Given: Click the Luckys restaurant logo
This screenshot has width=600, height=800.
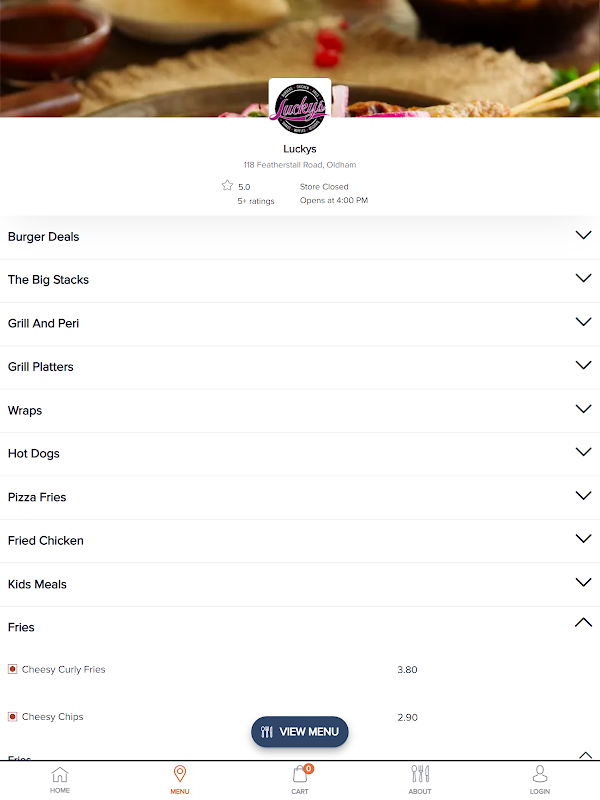Looking at the screenshot, I should [300, 108].
